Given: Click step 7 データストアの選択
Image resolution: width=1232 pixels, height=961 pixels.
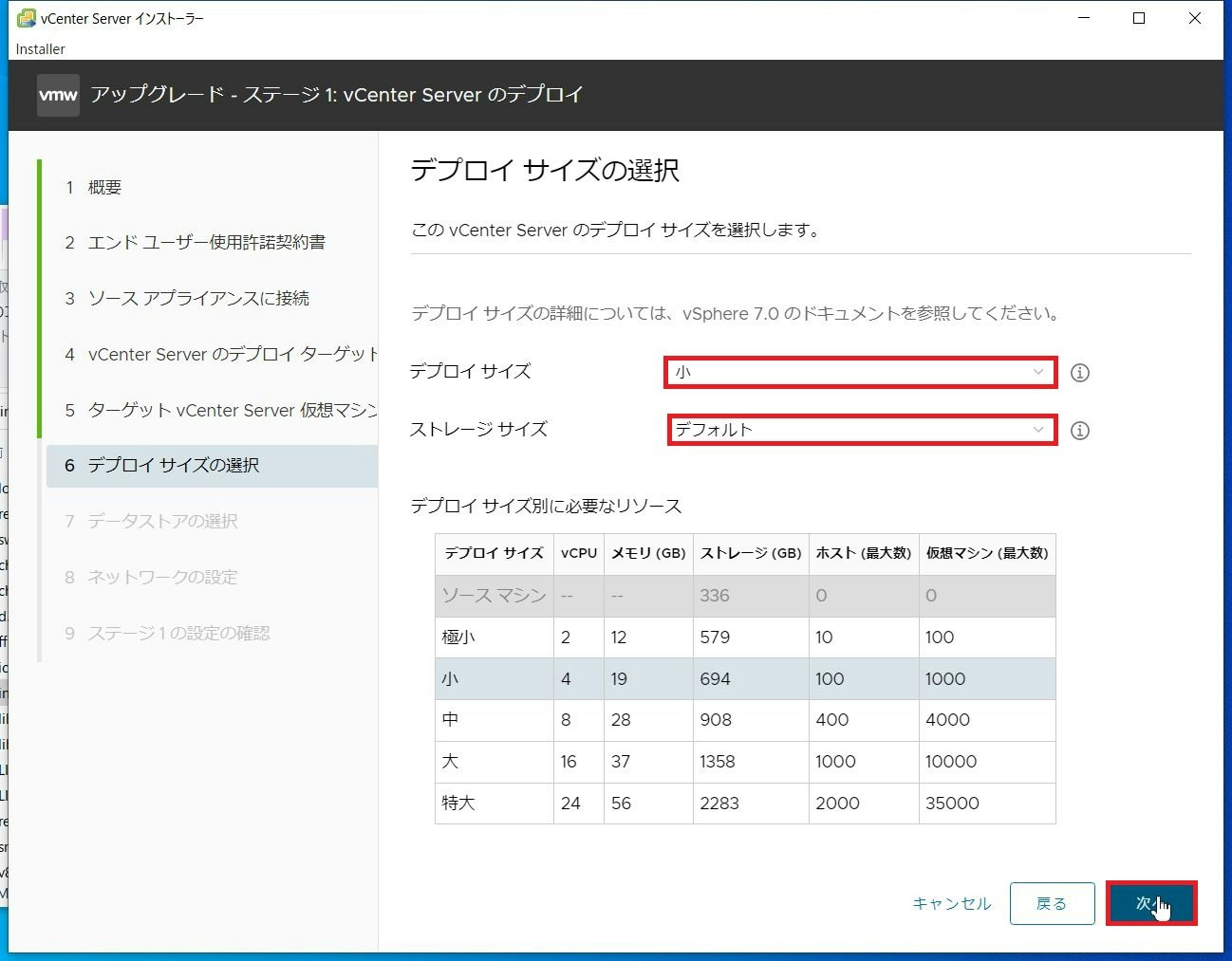Looking at the screenshot, I should click(151, 522).
